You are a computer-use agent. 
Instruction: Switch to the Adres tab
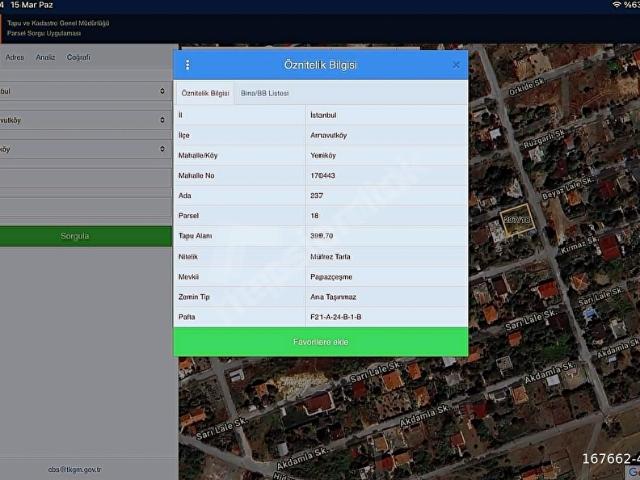tap(15, 57)
